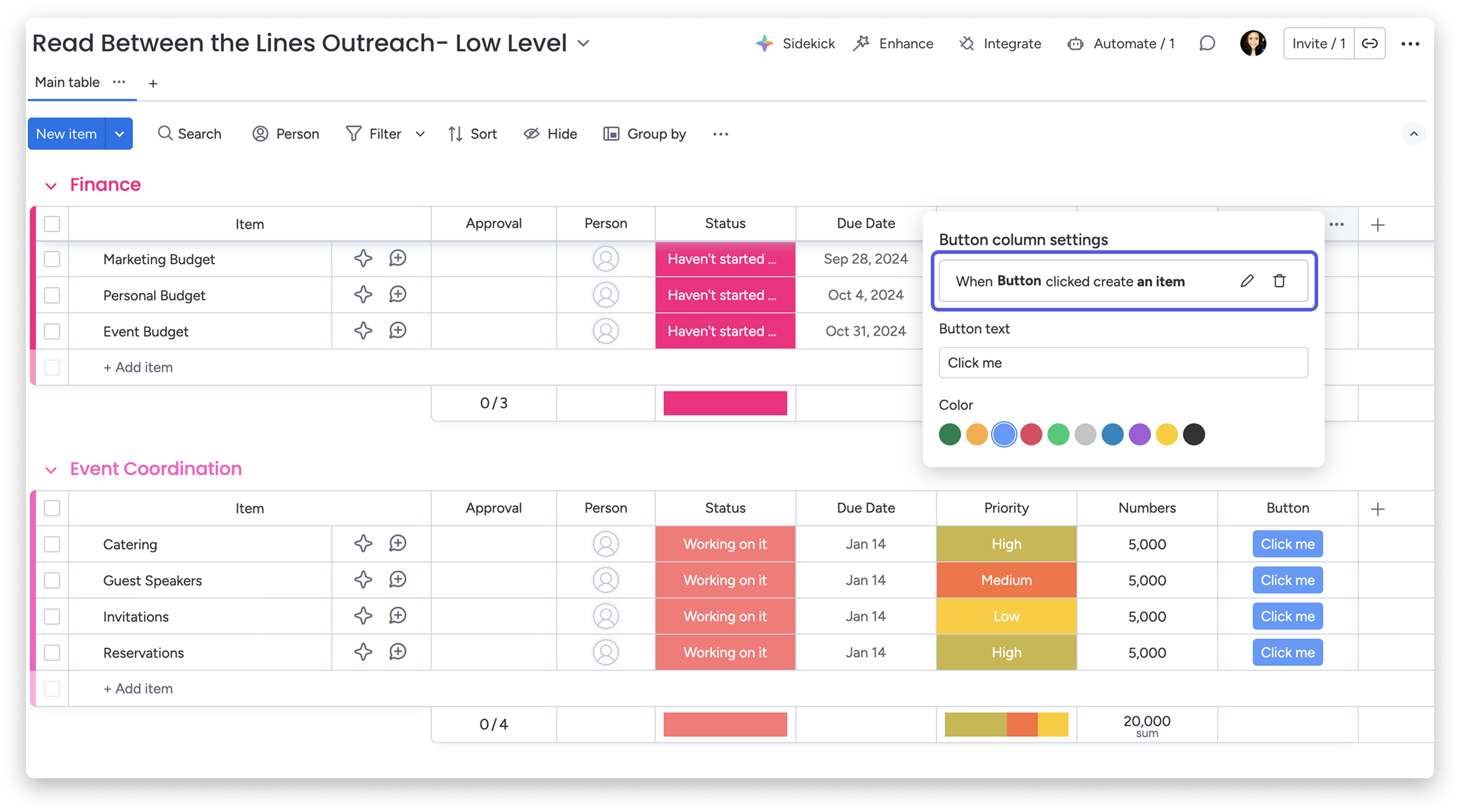
Task: Click the Hide columns eye icon
Action: click(532, 134)
